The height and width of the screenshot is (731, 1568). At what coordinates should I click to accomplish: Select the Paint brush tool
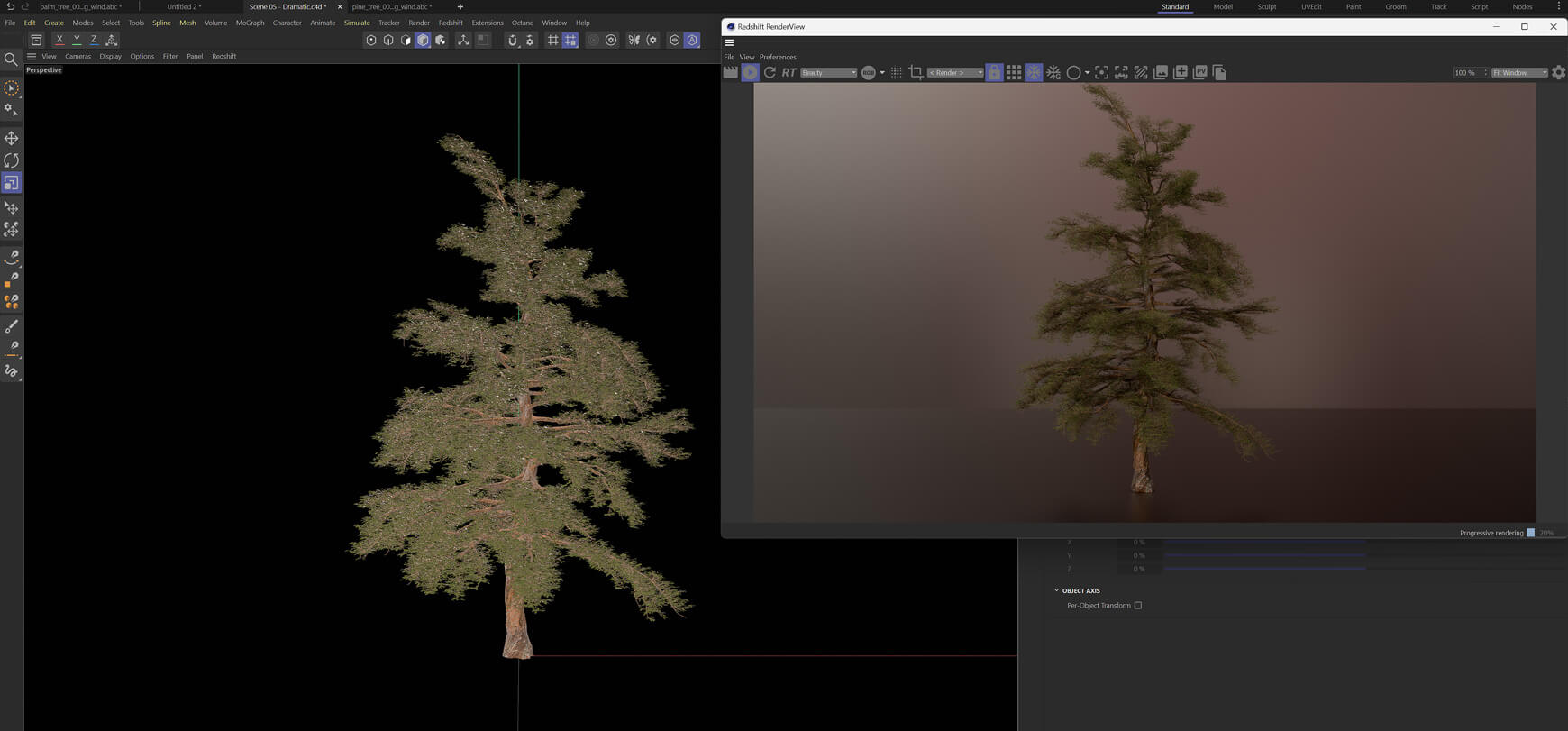11,326
